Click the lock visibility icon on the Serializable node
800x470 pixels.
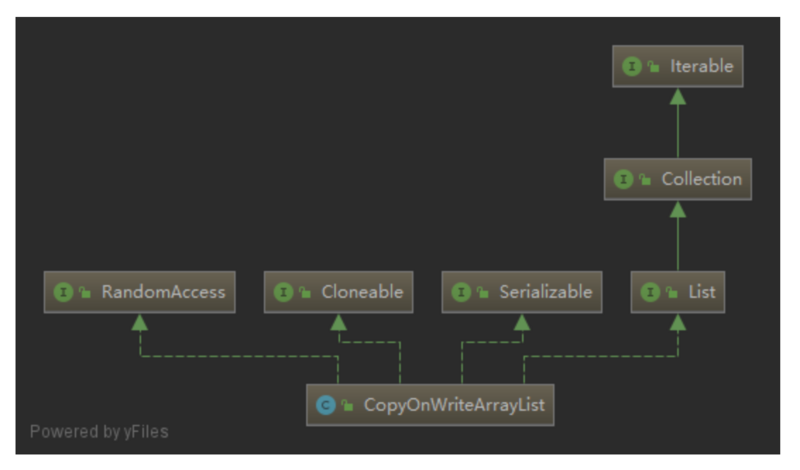pos(483,293)
